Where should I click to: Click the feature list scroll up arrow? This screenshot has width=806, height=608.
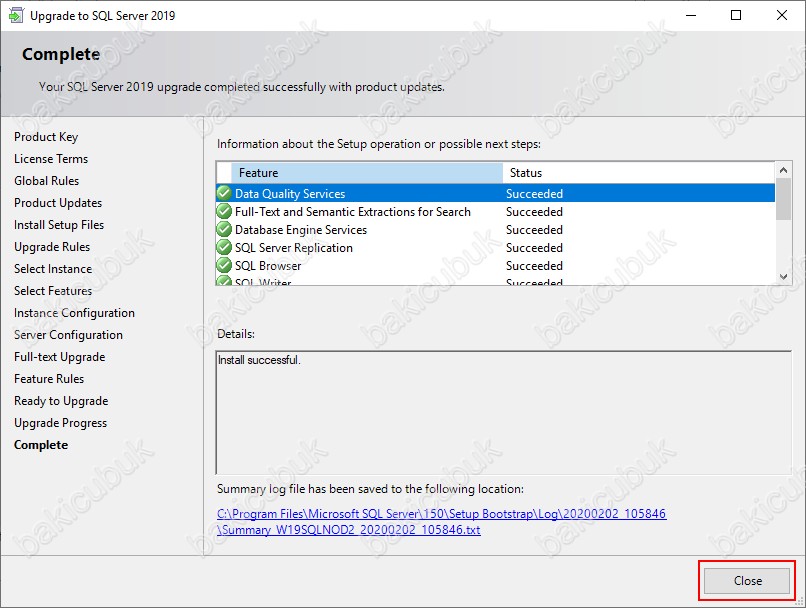[x=783, y=170]
